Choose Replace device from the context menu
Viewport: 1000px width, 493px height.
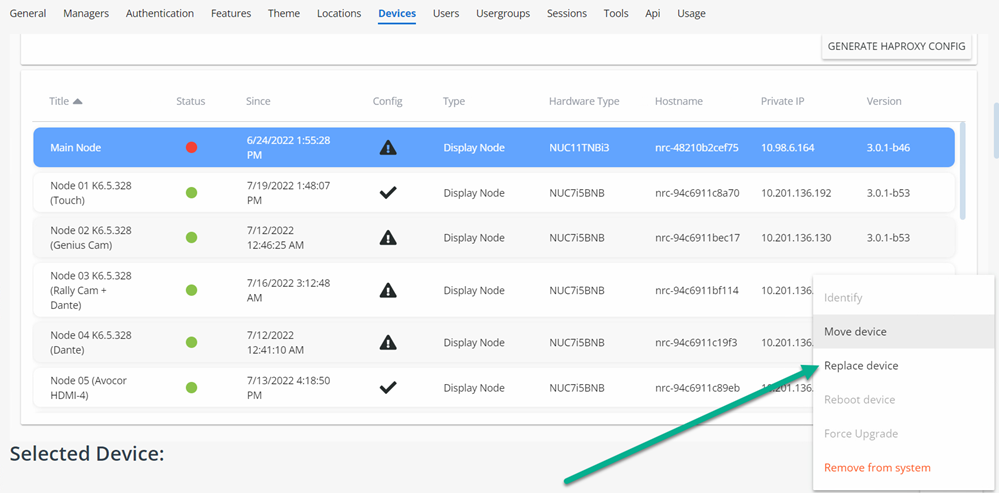tap(861, 366)
